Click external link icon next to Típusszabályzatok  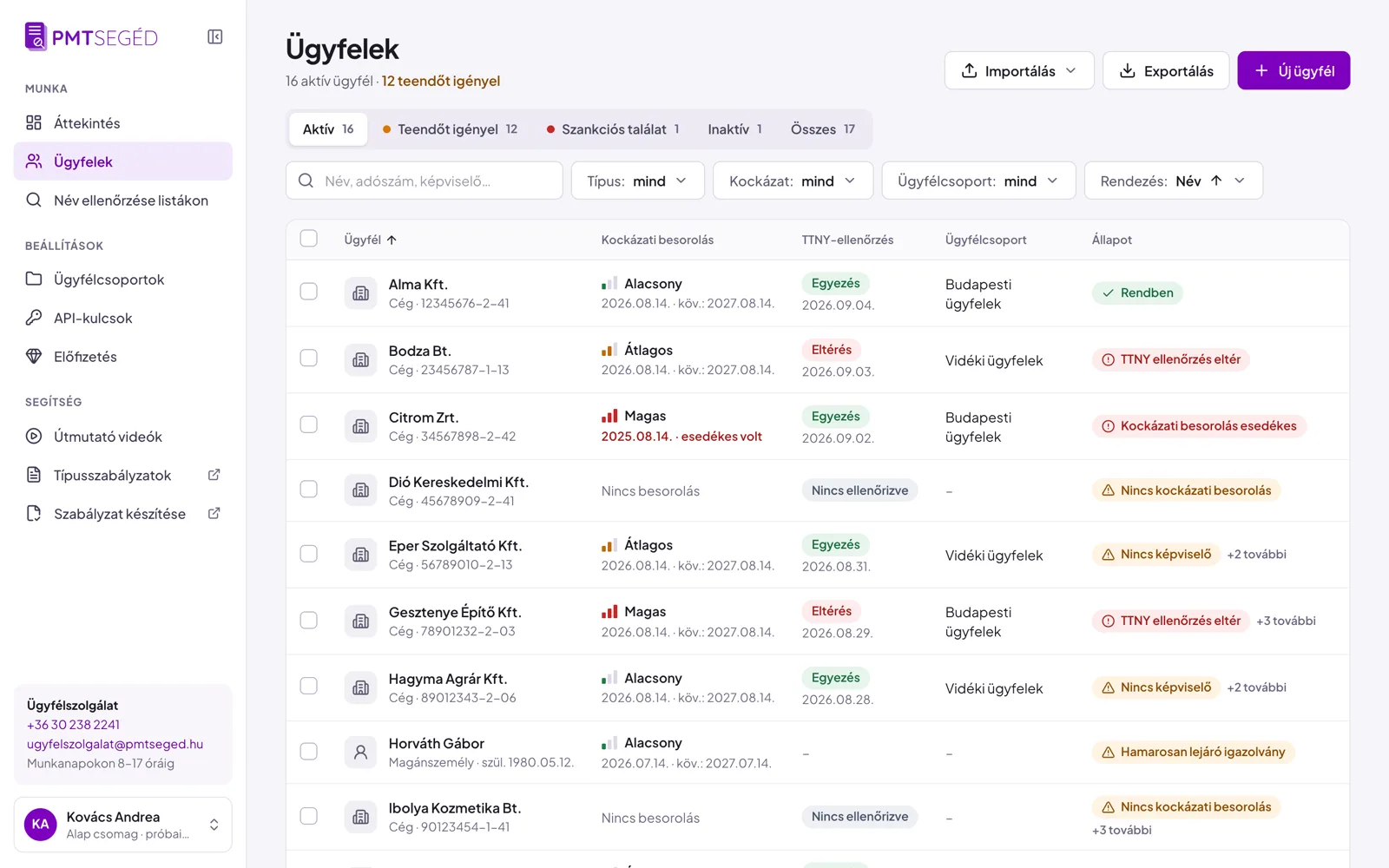214,475
